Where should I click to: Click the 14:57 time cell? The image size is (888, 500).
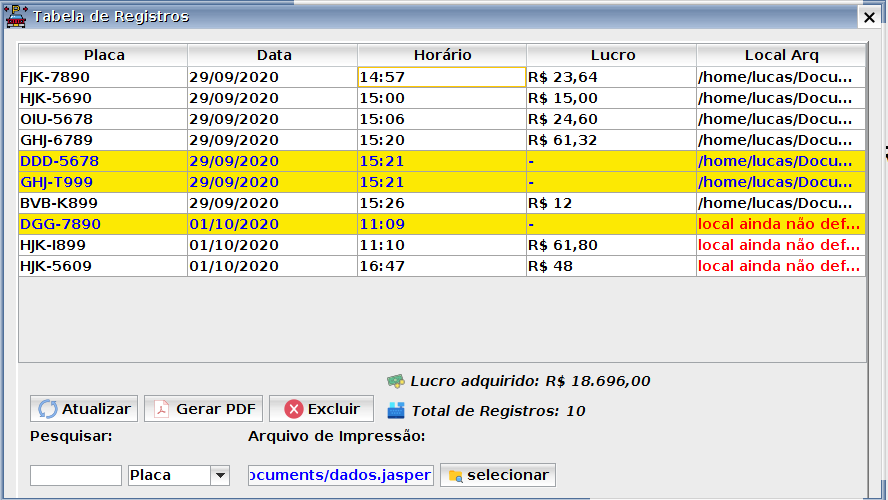pos(442,77)
